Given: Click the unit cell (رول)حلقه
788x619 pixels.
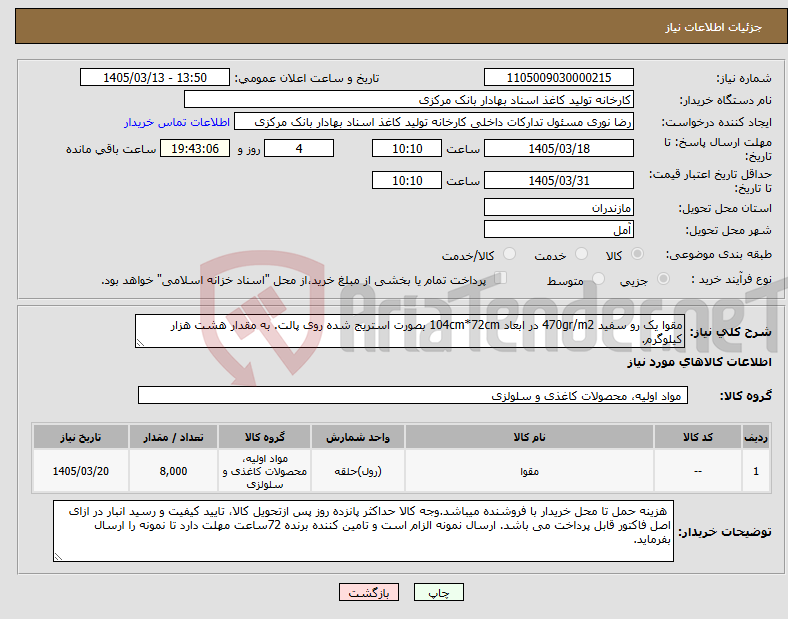Looking at the screenshot, I should [358, 471].
